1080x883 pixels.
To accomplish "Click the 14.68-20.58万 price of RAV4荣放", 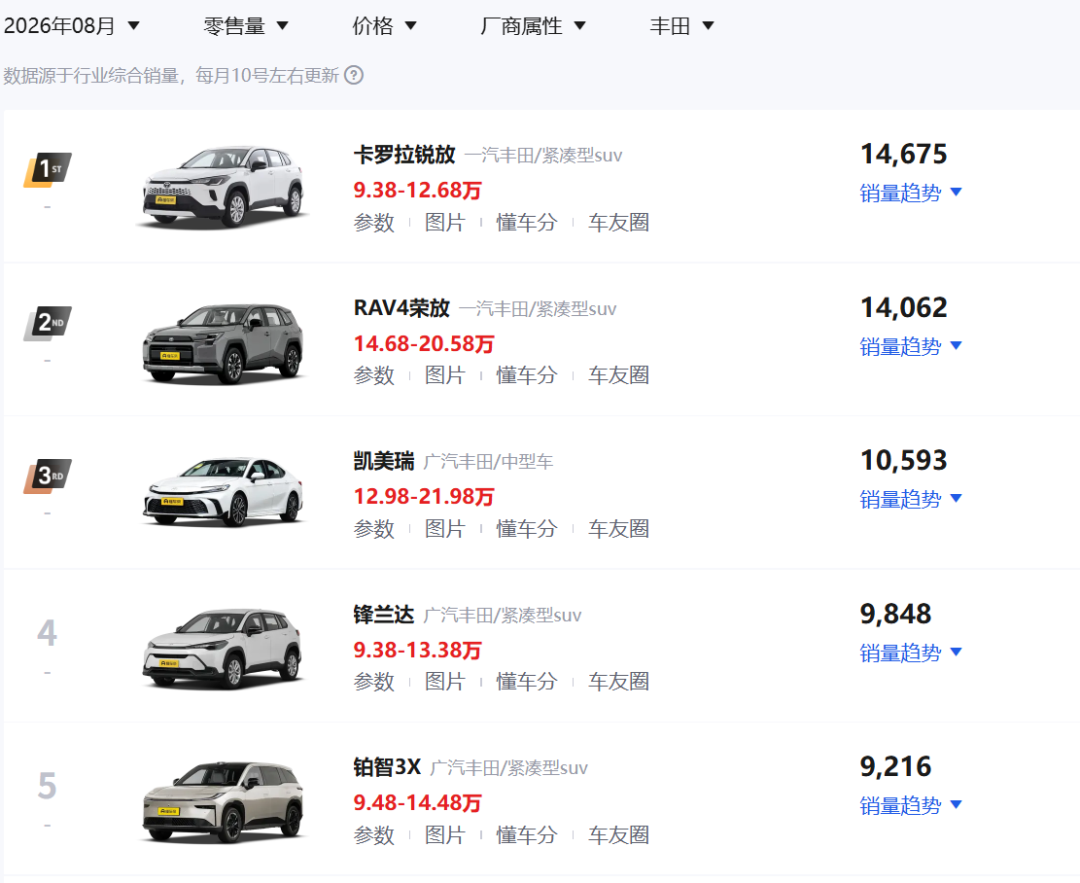I will click(x=424, y=344).
